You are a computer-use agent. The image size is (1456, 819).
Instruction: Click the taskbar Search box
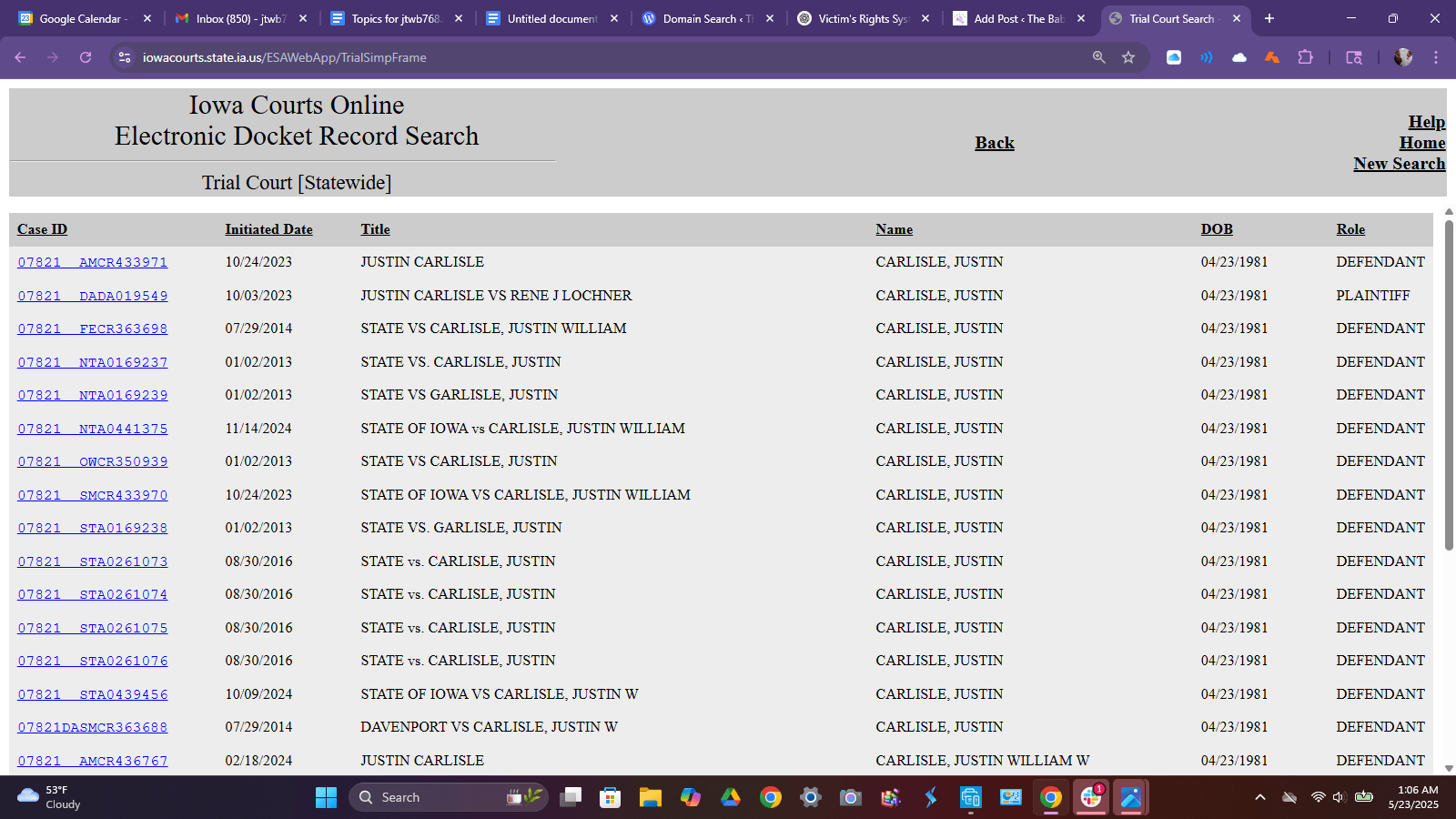(449, 798)
